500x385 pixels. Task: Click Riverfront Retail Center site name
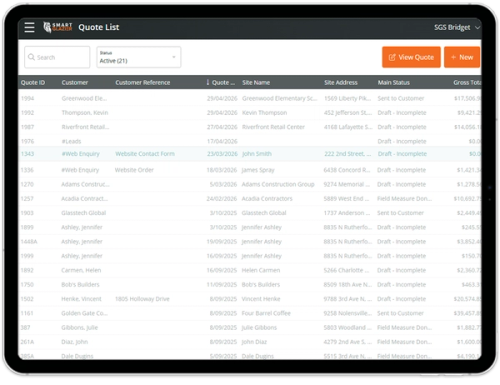(273, 127)
